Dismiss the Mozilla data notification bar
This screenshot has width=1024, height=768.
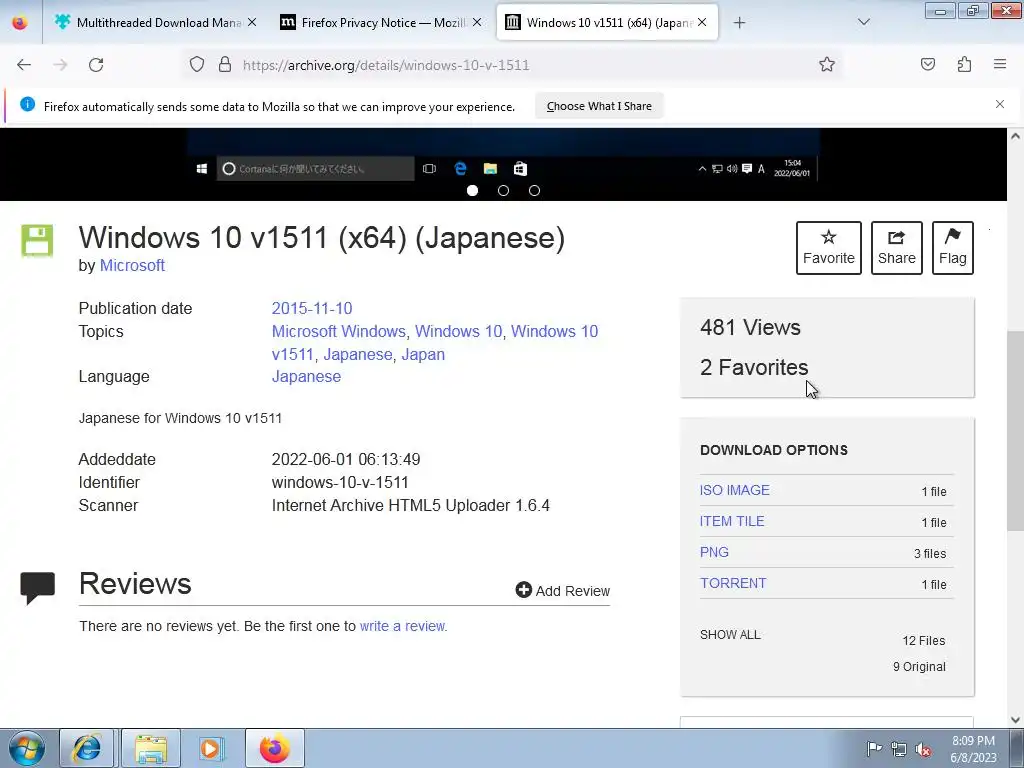pos(1000,104)
